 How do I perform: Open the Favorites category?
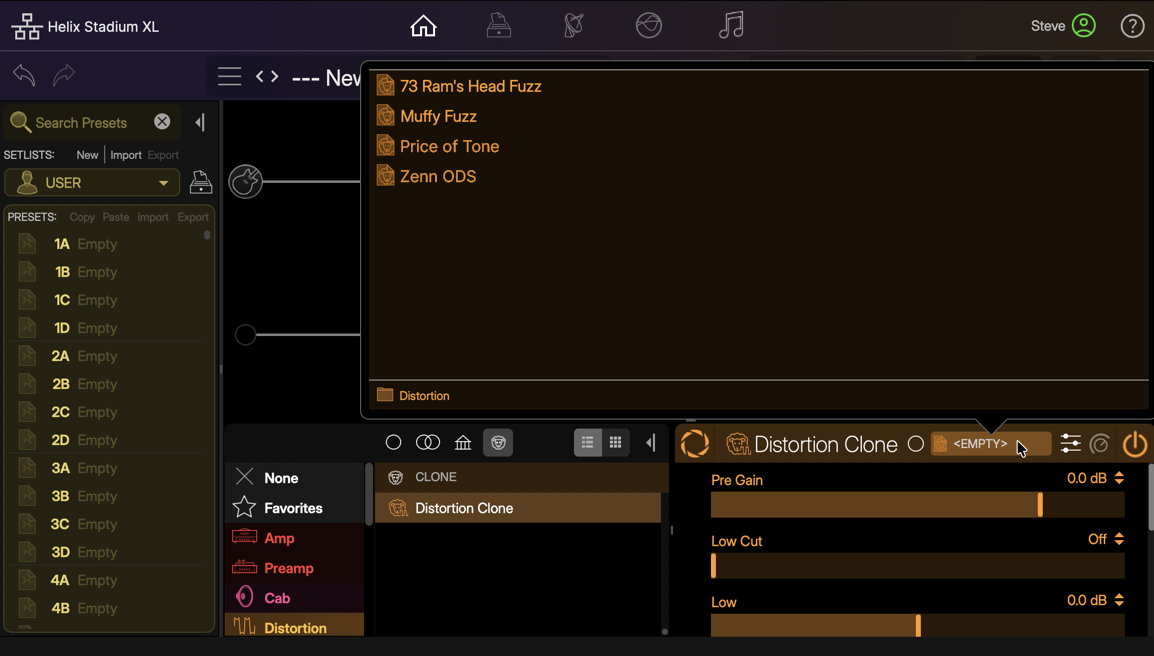pyautogui.click(x=294, y=508)
